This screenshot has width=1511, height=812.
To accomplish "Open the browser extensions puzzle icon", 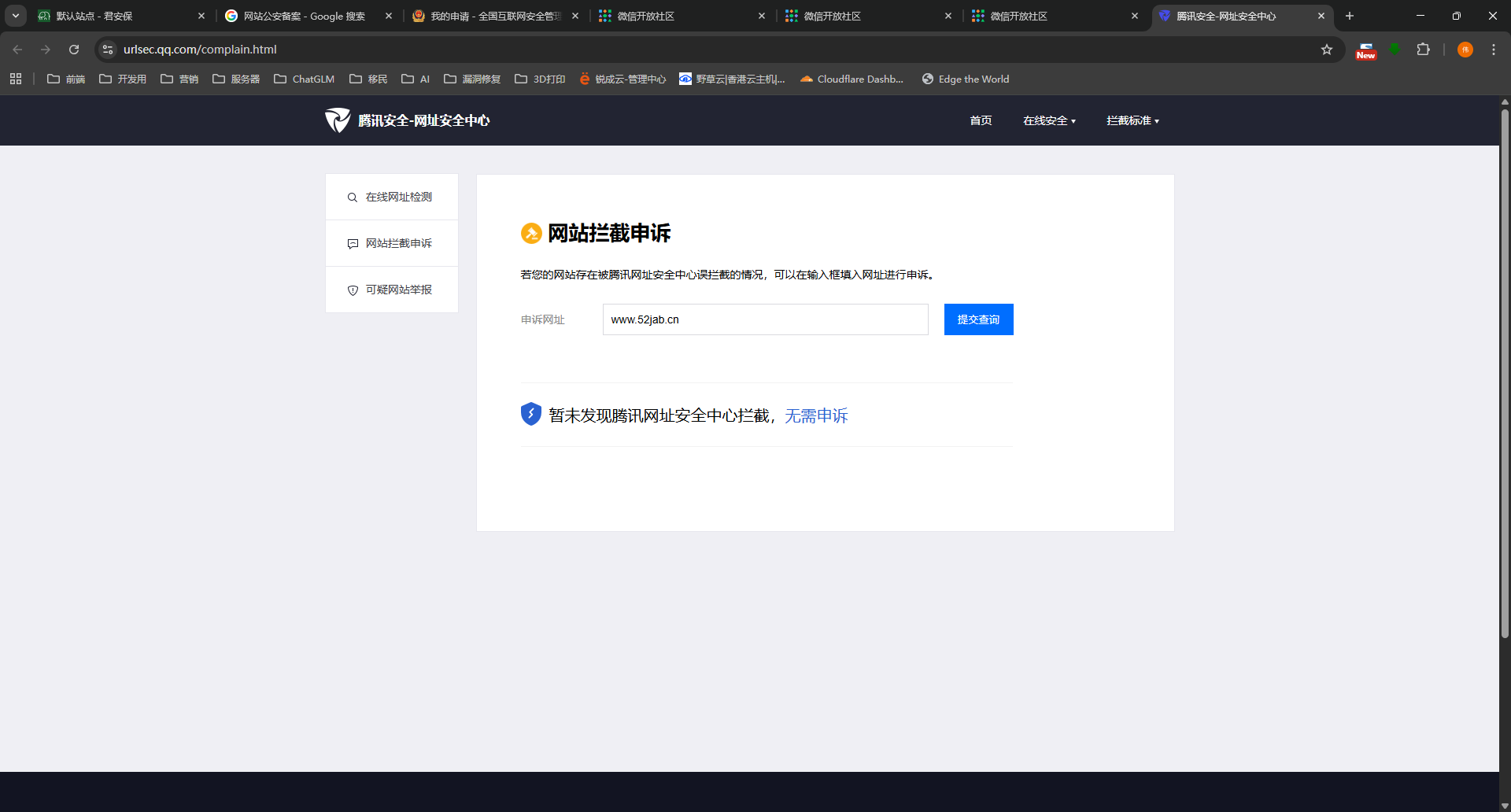I will [x=1423, y=50].
